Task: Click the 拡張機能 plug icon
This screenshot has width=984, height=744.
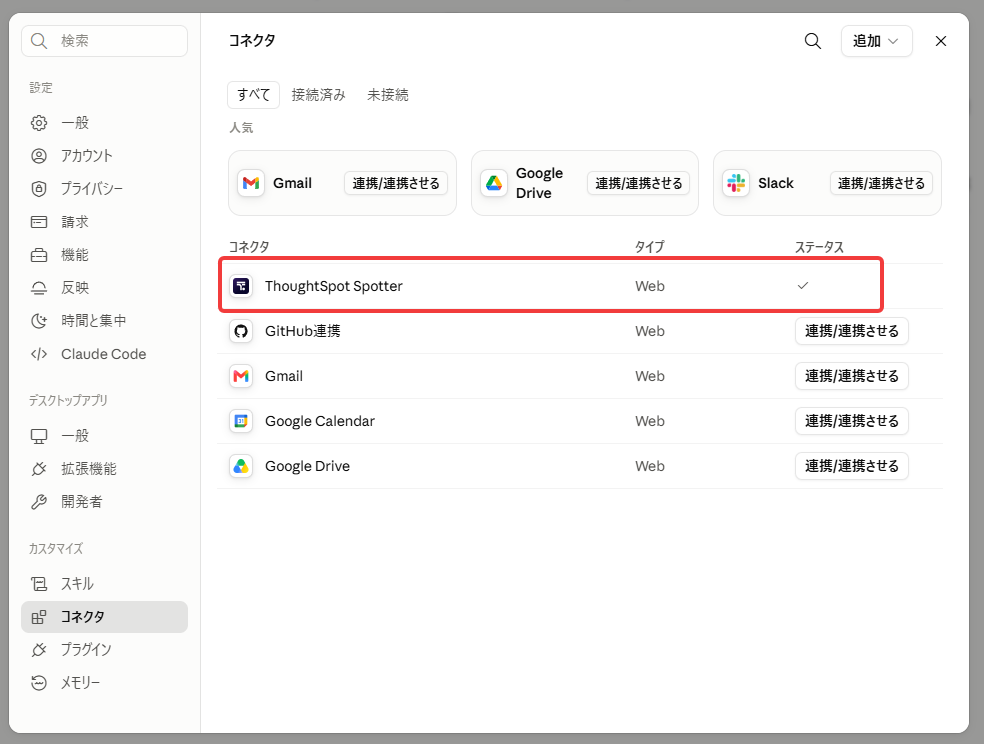Action: click(39, 469)
